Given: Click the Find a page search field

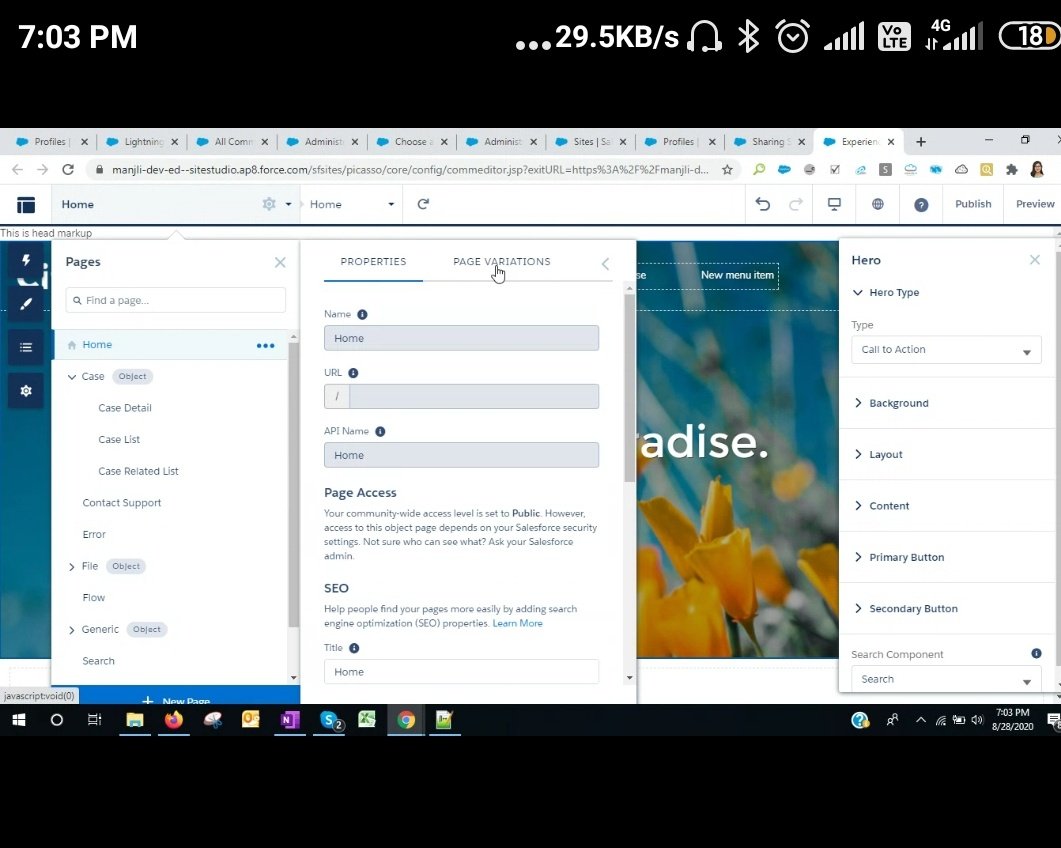Looking at the screenshot, I should 175,299.
